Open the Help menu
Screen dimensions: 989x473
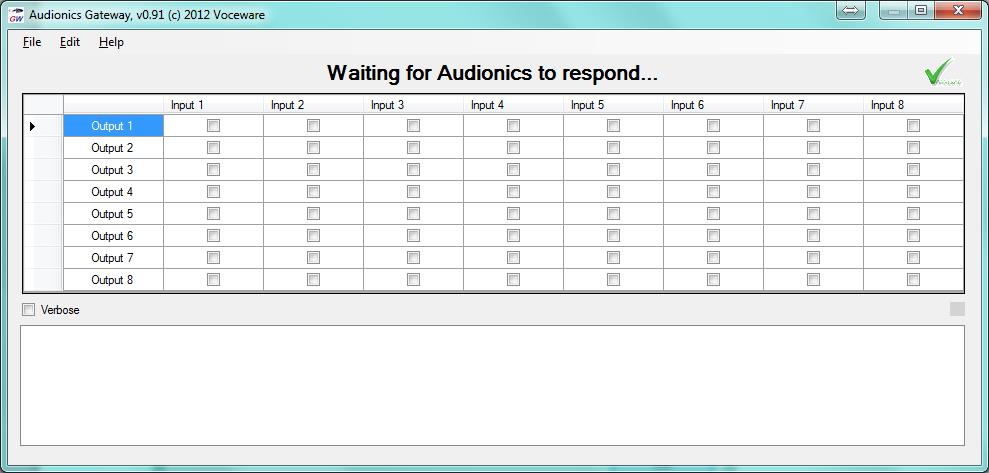(111, 42)
